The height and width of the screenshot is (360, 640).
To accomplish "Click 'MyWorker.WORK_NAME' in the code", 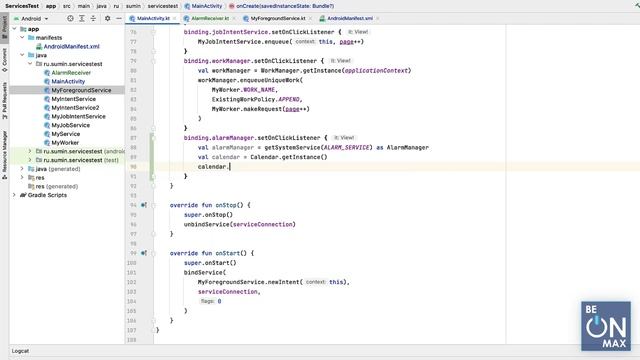I will click(244, 90).
